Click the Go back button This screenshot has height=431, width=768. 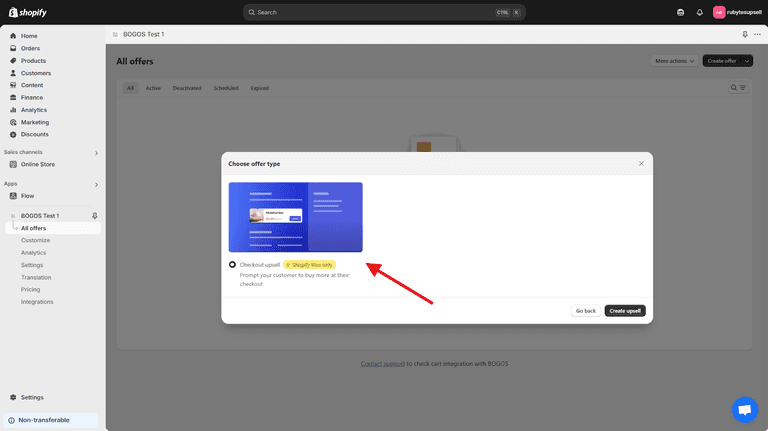[x=585, y=311]
